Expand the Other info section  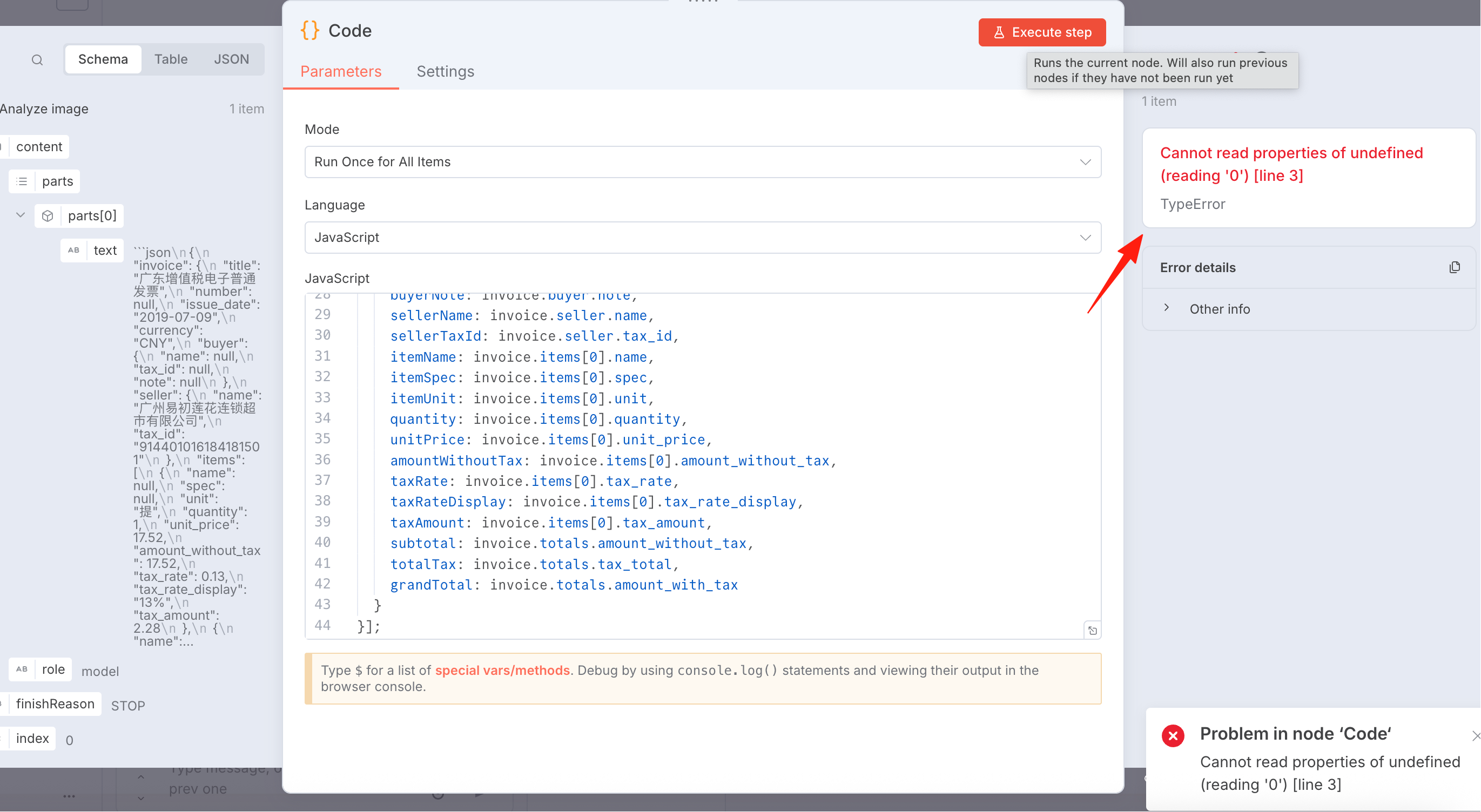[1167, 309]
